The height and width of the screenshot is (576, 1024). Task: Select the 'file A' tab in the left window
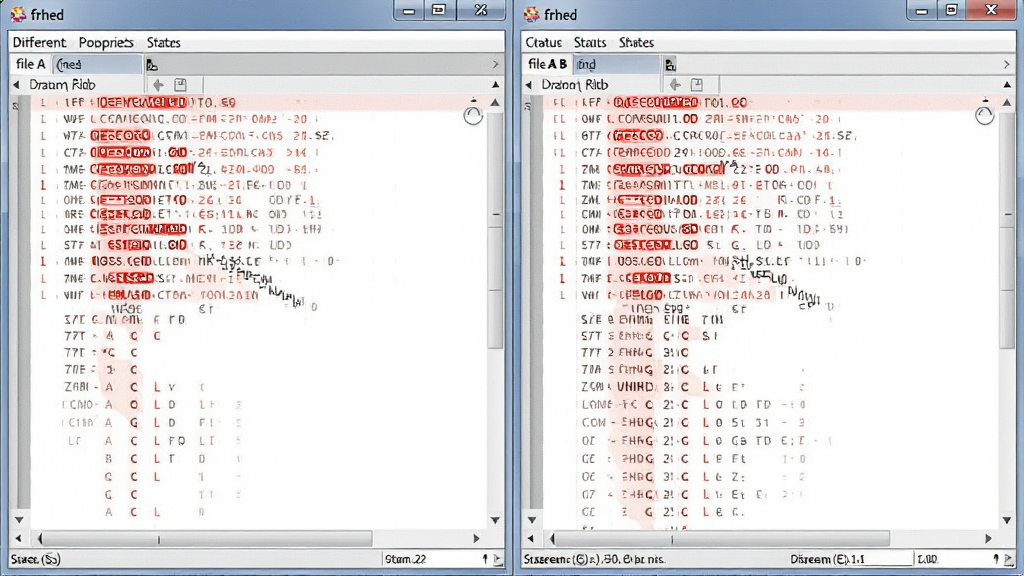pyautogui.click(x=31, y=64)
